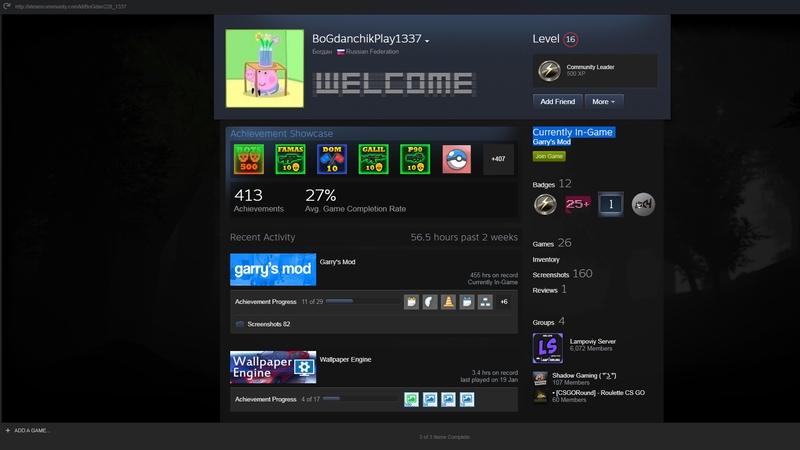This screenshot has height=450, width=800.
Task: Click the Achievement Showcase header
Action: [282, 134]
